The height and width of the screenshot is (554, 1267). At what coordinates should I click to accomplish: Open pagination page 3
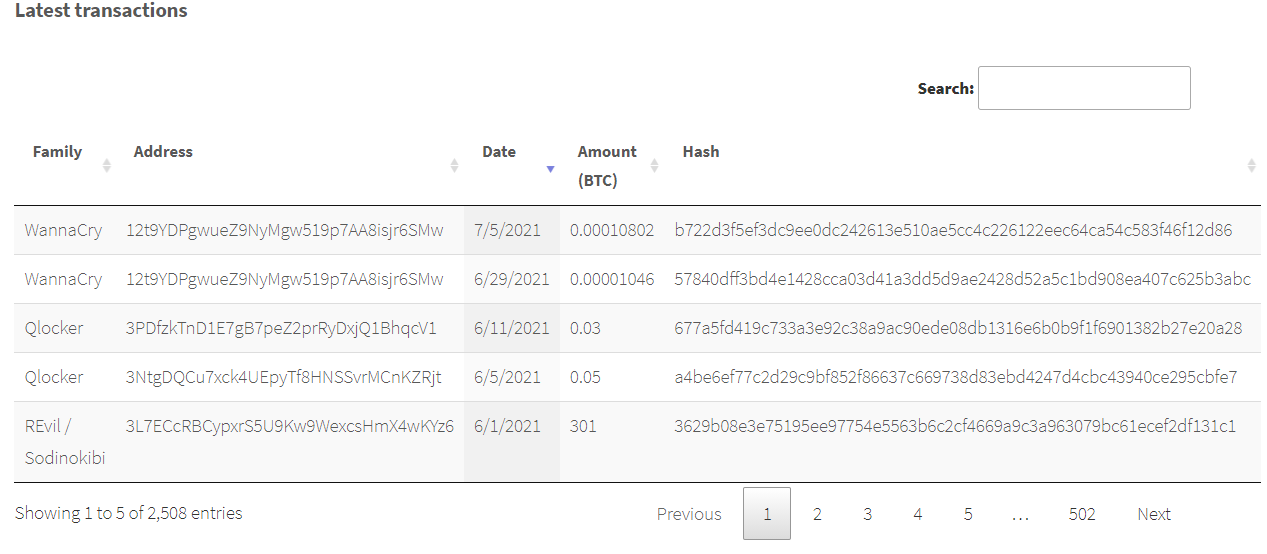(867, 514)
